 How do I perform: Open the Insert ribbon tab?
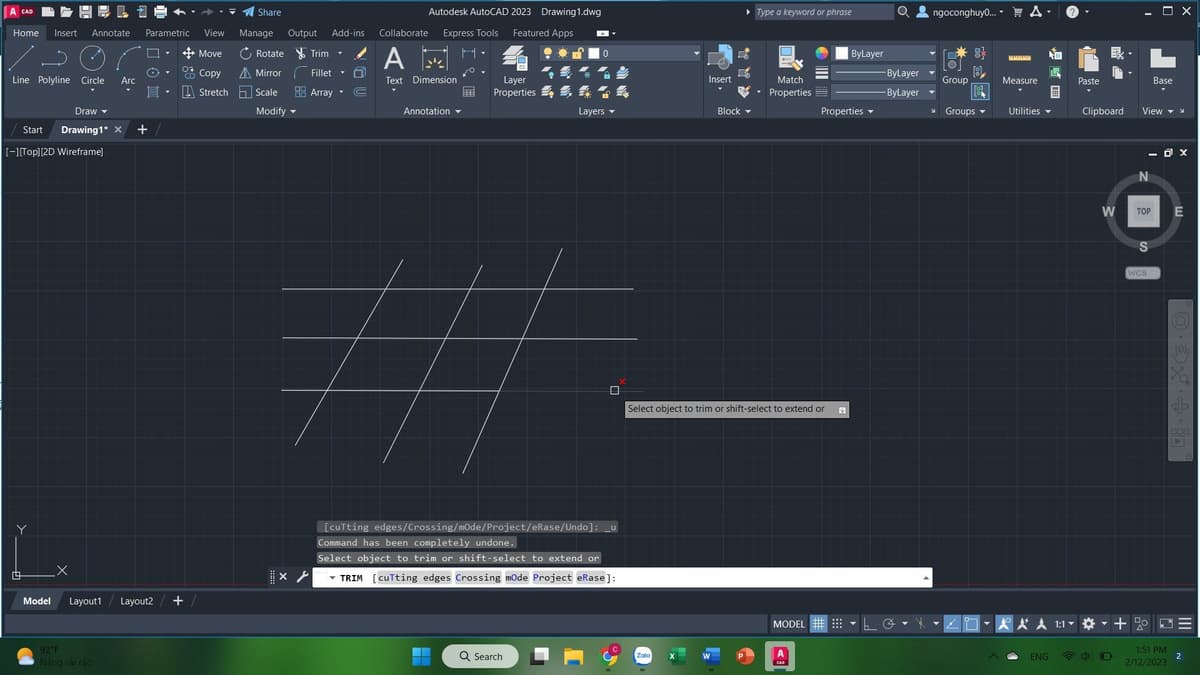pos(65,33)
